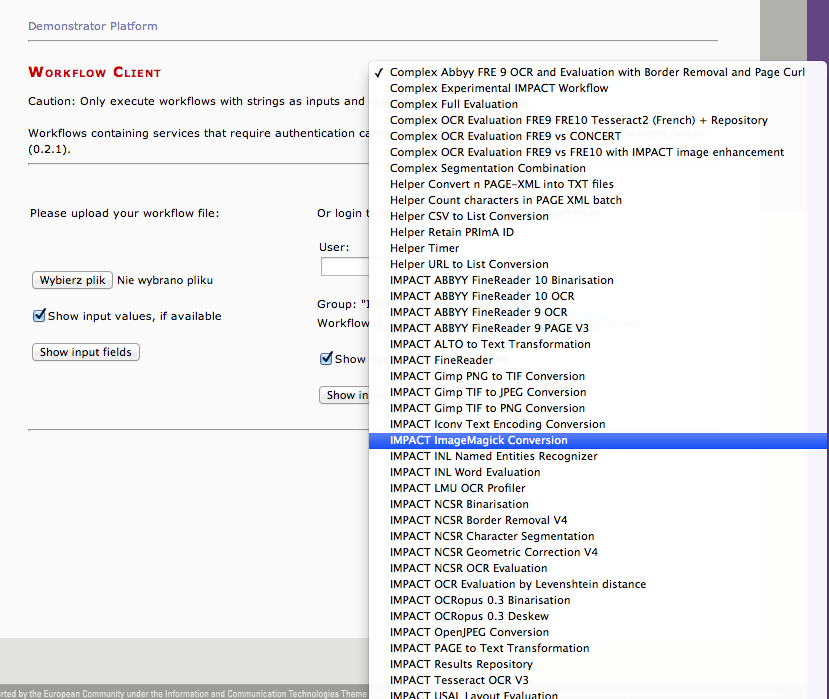The image size is (829, 699).
Task: Select IMPACT PAGE to Text Transformation
Action: coord(597,648)
